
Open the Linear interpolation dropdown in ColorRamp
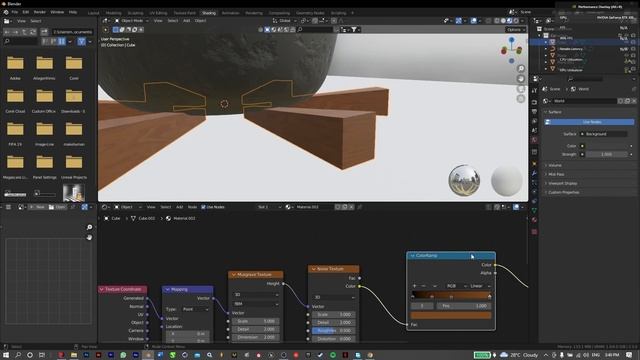pos(480,286)
